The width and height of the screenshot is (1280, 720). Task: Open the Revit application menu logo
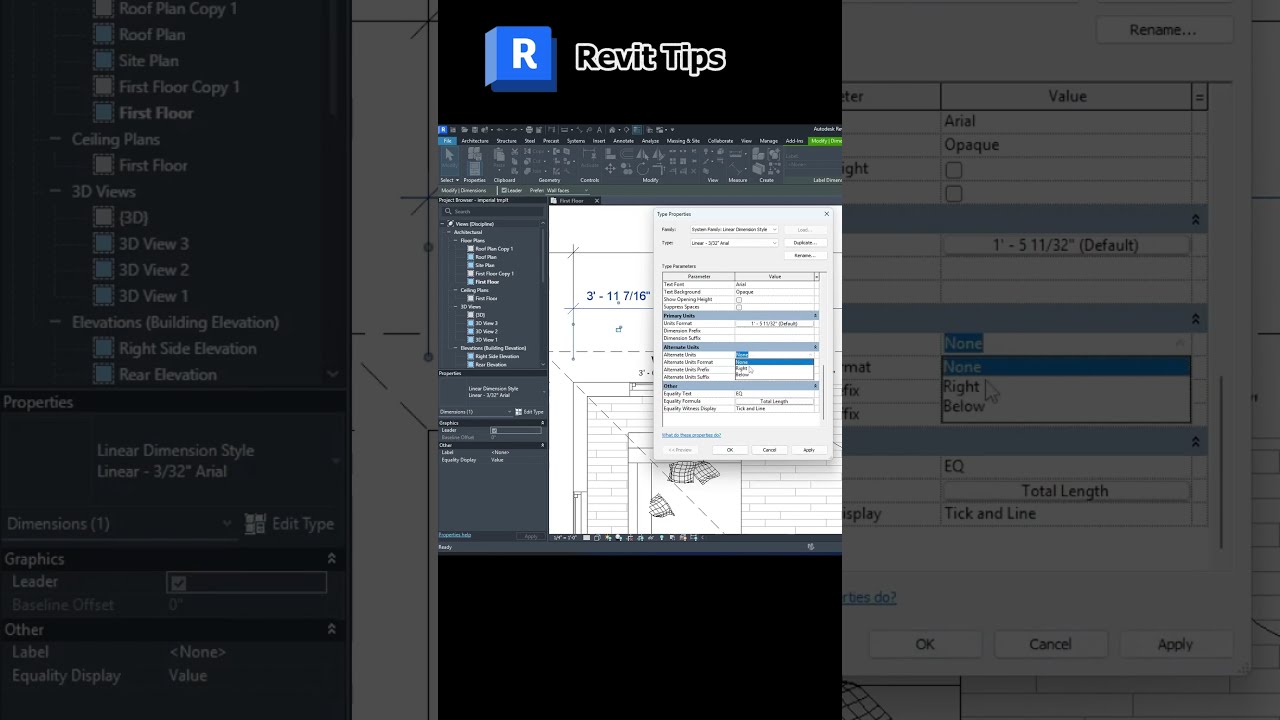point(443,129)
